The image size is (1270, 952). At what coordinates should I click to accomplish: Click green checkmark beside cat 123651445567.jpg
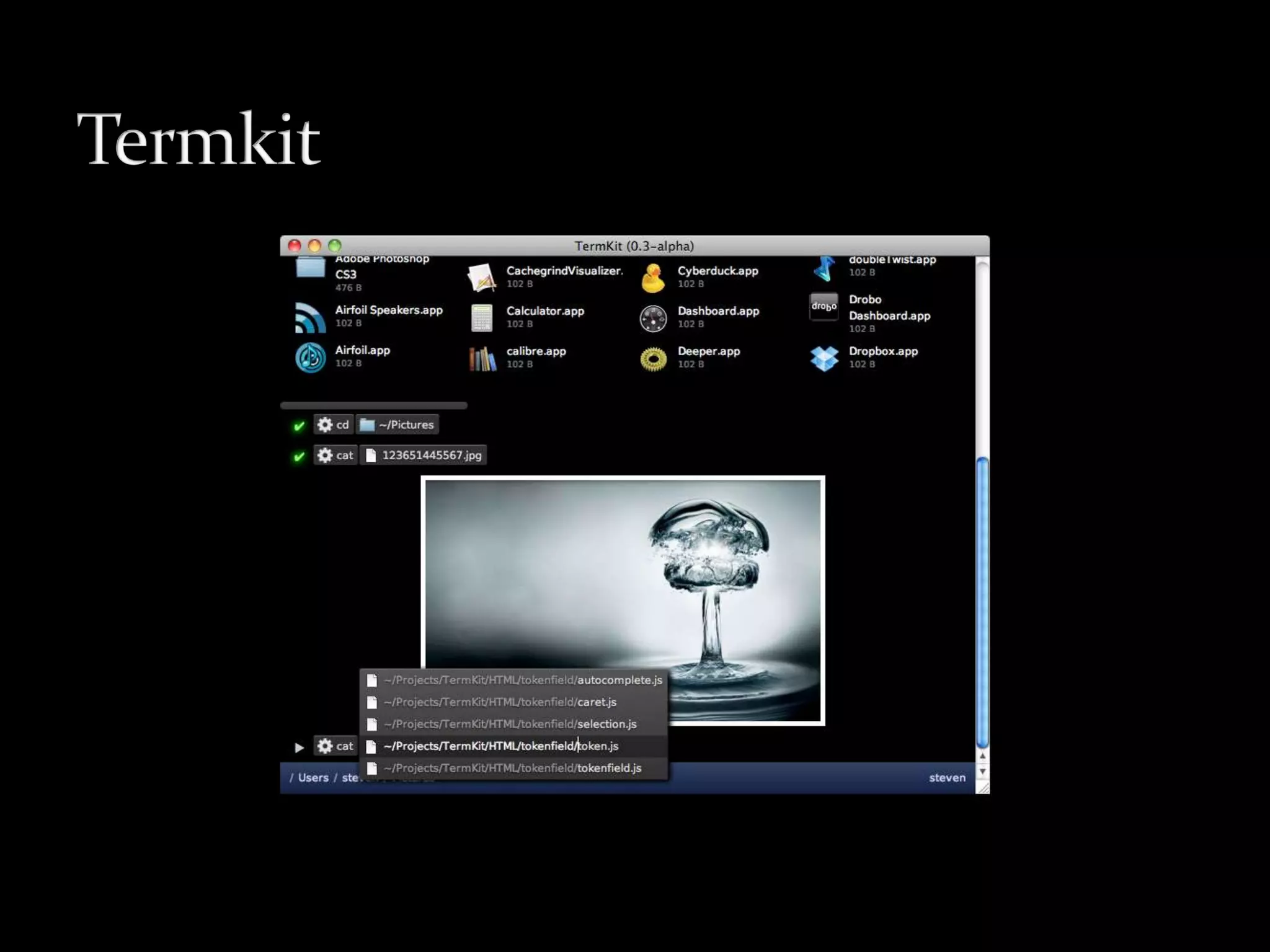click(x=299, y=456)
